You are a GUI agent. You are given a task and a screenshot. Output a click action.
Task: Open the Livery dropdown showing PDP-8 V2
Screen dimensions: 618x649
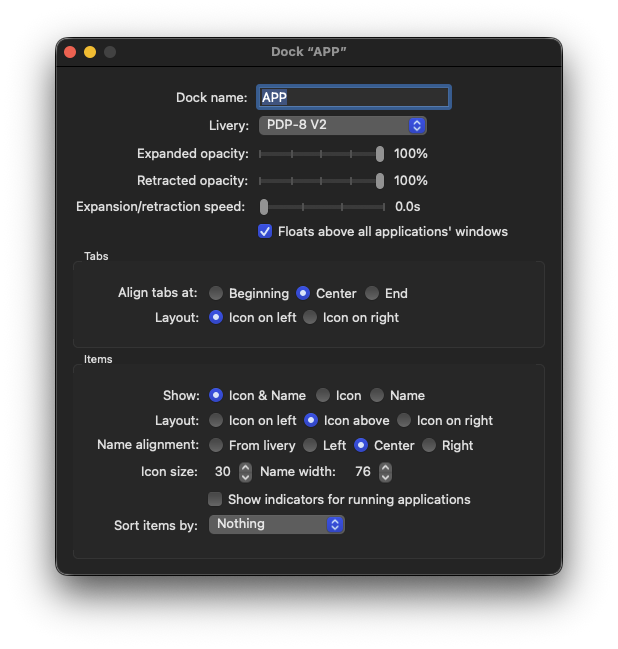click(x=343, y=125)
